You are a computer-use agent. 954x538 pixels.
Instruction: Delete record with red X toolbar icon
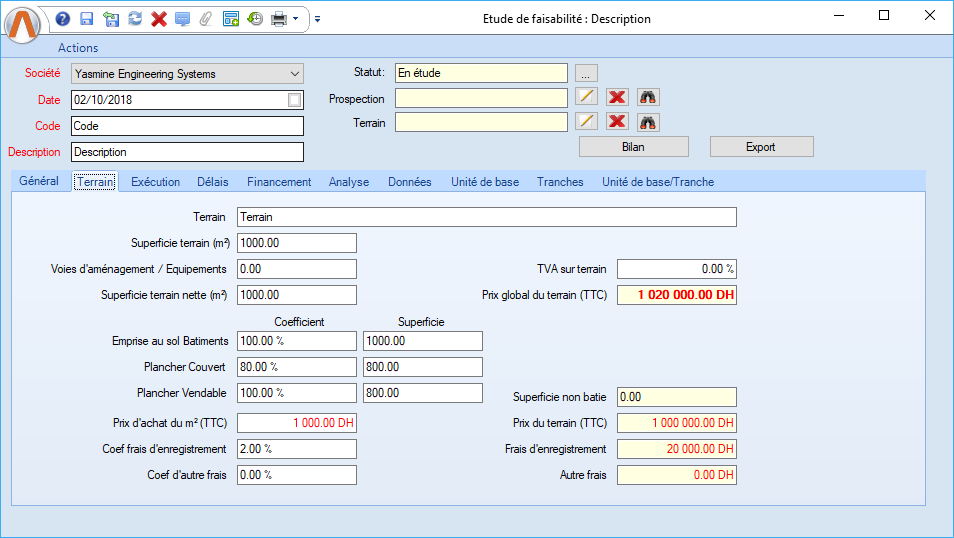(159, 19)
